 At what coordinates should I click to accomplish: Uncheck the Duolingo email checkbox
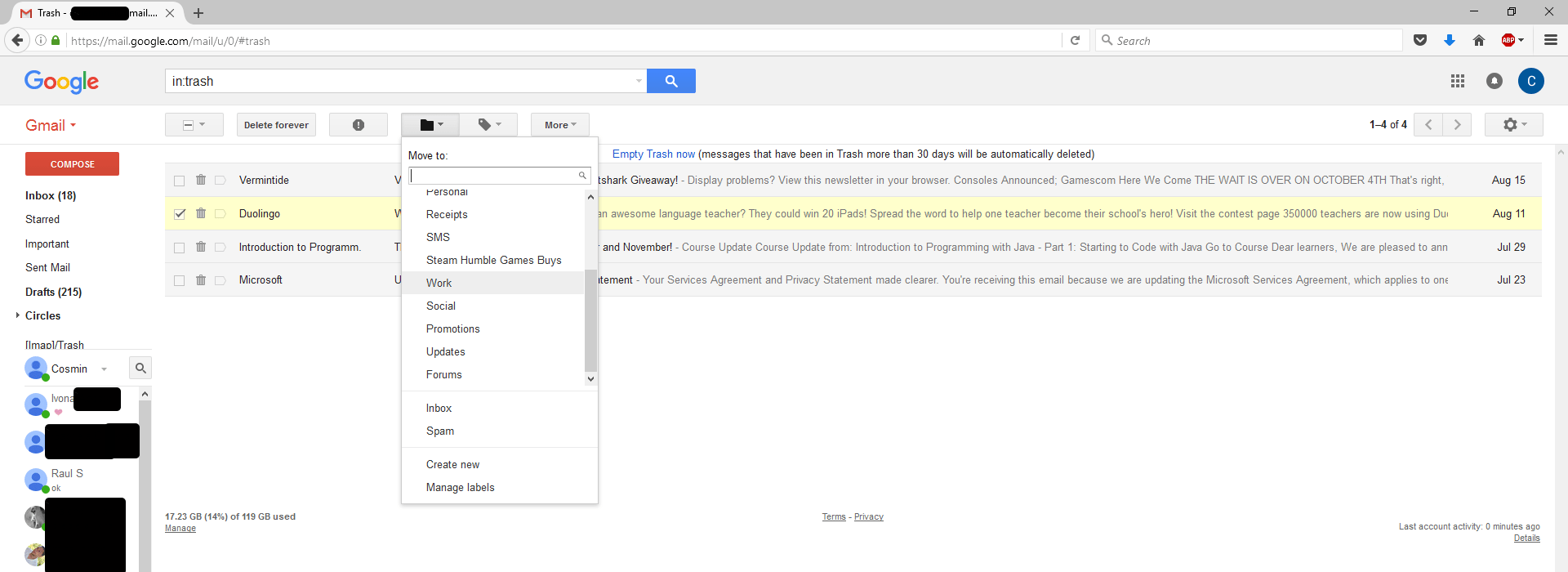(x=180, y=214)
